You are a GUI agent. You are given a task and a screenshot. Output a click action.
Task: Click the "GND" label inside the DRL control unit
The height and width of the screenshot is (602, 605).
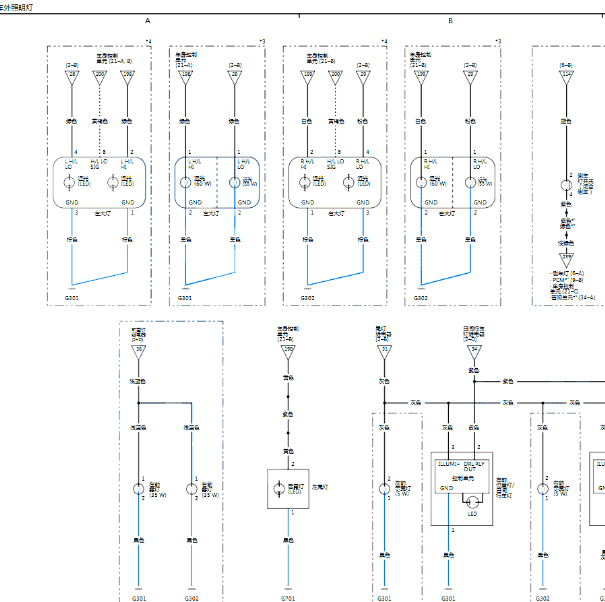click(446, 488)
